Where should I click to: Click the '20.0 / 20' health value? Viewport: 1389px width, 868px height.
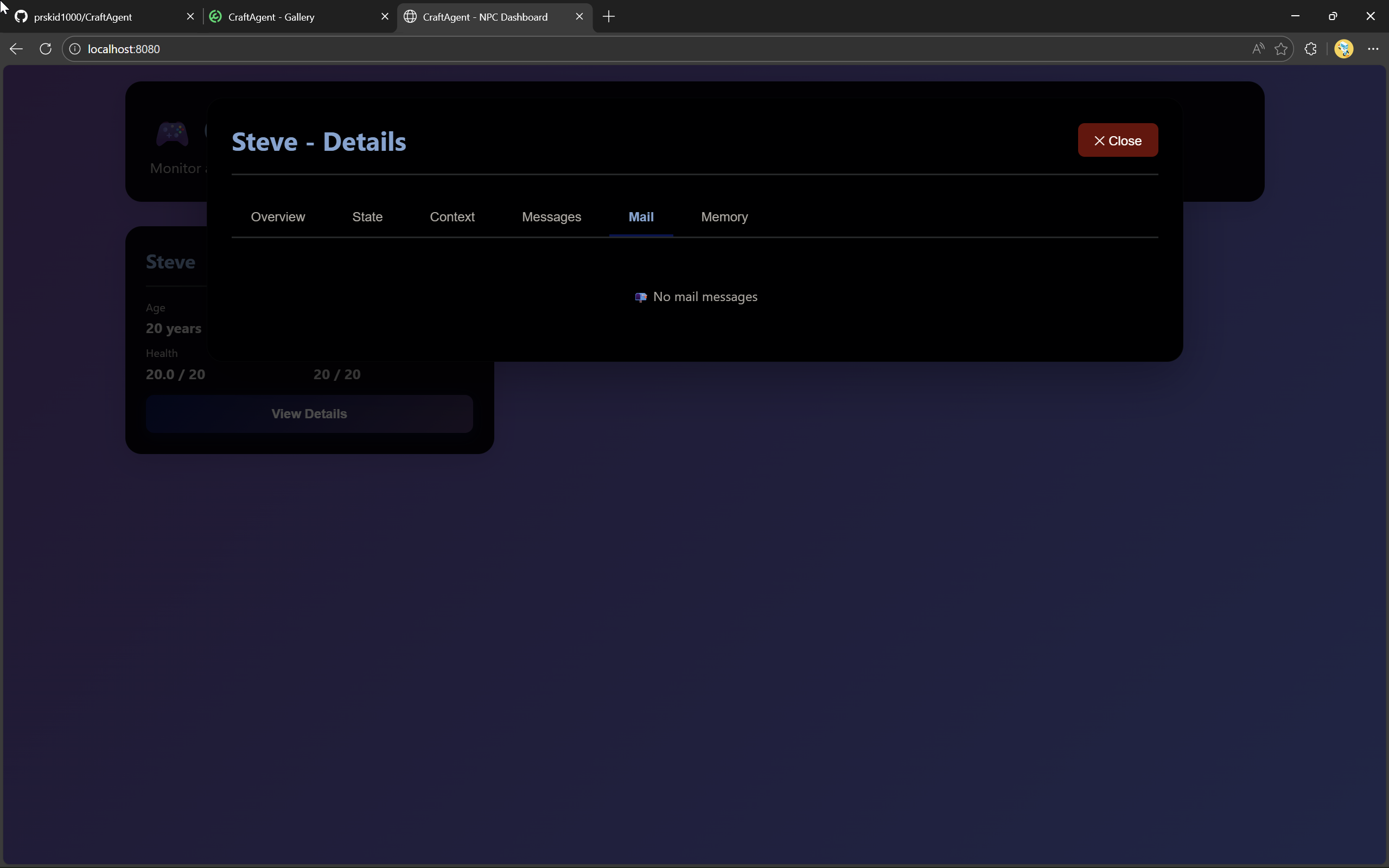click(175, 374)
